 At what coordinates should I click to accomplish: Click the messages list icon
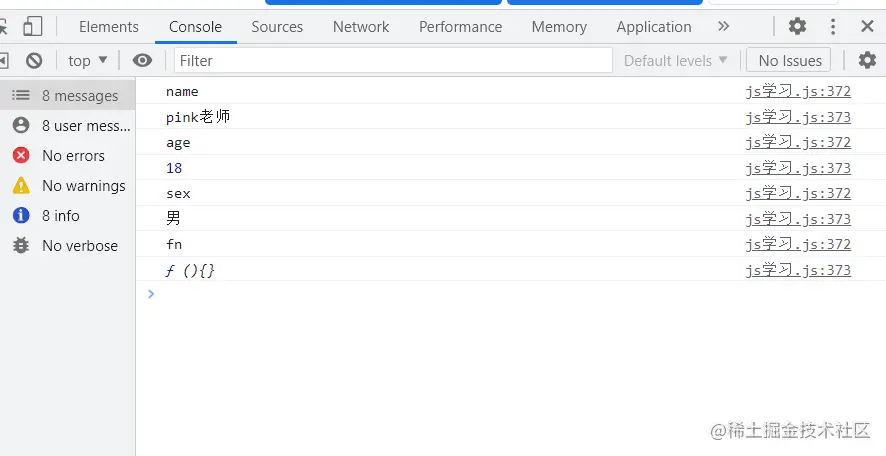[x=21, y=95]
